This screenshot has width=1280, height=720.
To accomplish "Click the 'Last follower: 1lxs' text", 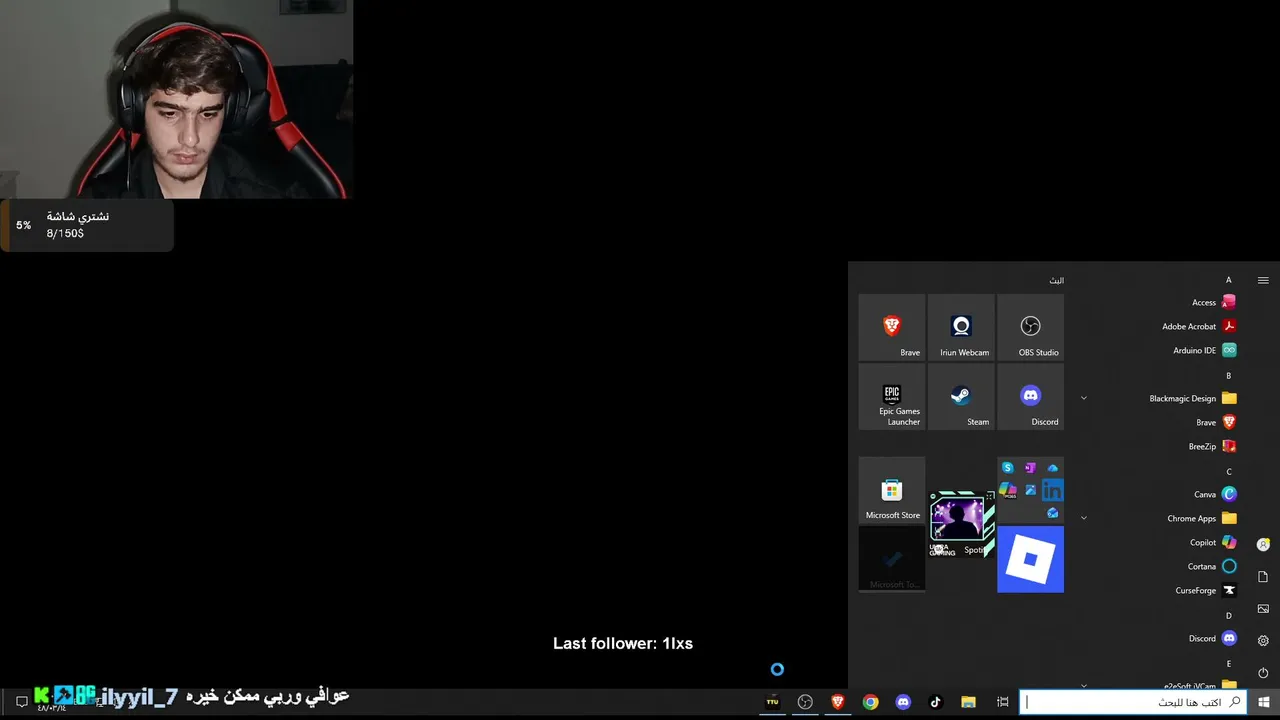I will coord(623,643).
